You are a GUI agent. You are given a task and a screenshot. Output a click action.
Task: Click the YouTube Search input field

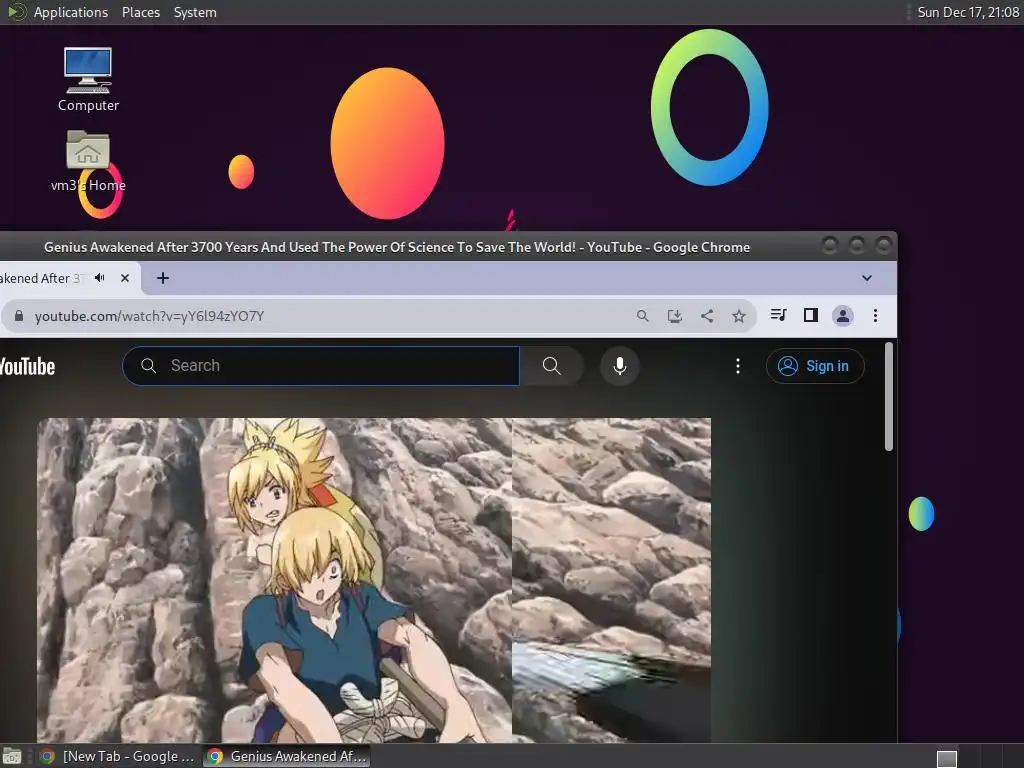pos(321,366)
